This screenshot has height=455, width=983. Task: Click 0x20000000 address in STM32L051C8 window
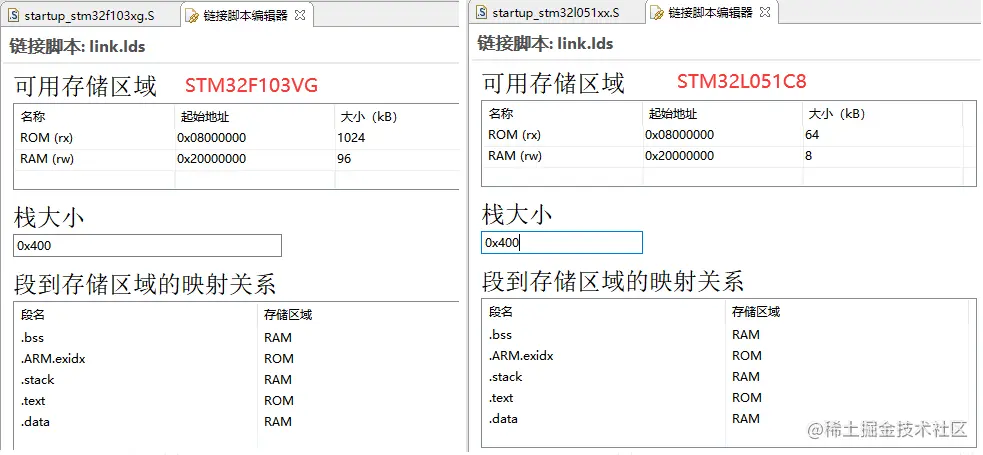click(680, 156)
